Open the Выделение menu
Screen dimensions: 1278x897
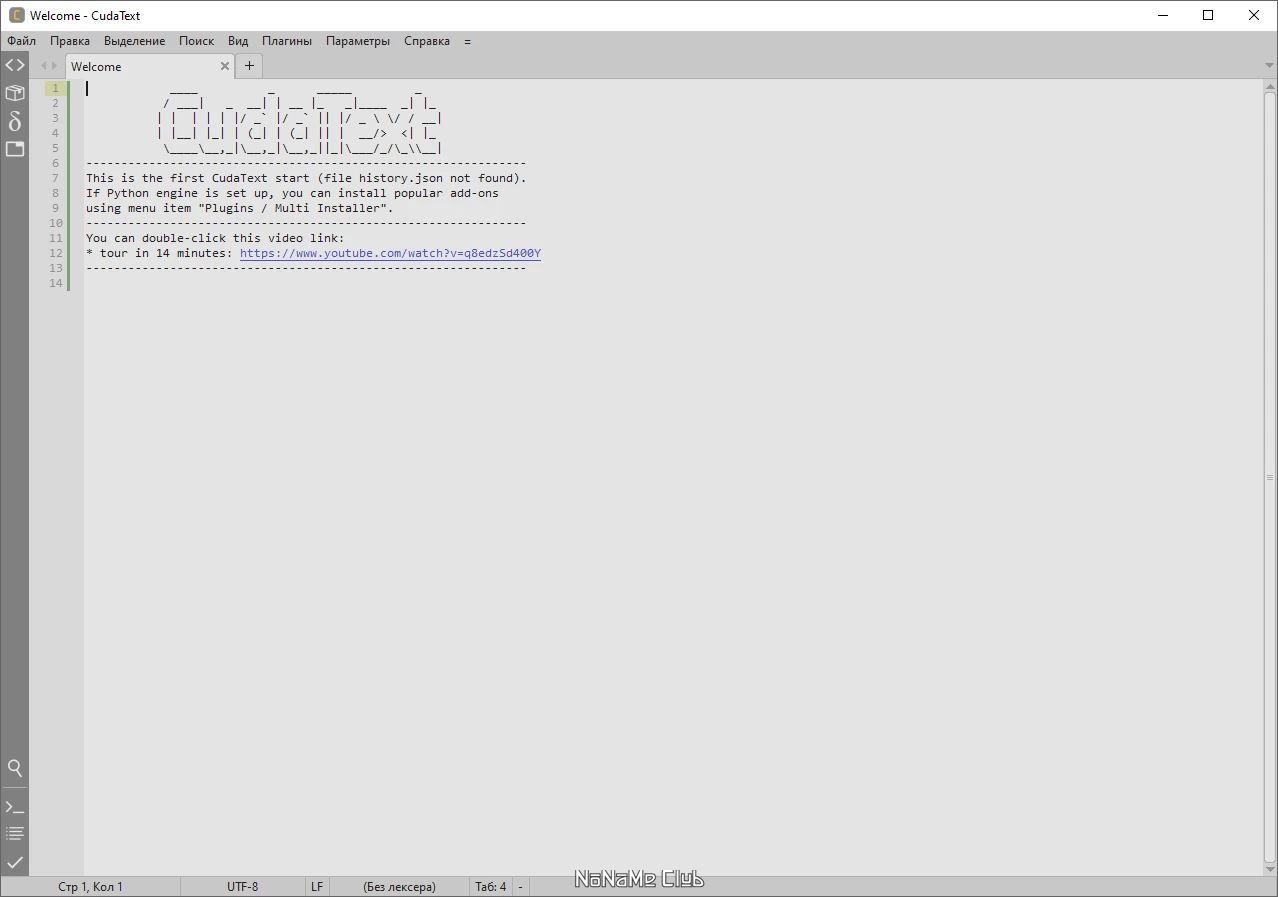click(x=134, y=41)
